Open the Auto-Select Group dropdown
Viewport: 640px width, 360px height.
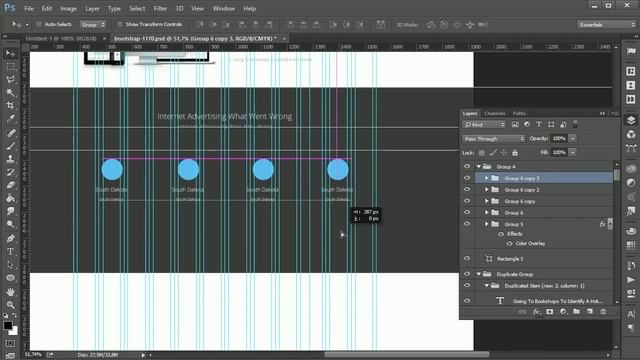(x=93, y=25)
